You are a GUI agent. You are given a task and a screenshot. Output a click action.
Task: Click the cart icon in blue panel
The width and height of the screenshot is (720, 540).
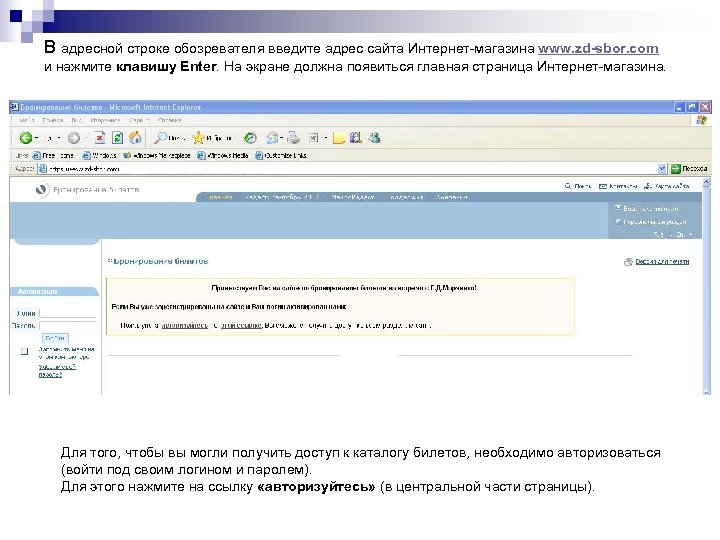618,208
